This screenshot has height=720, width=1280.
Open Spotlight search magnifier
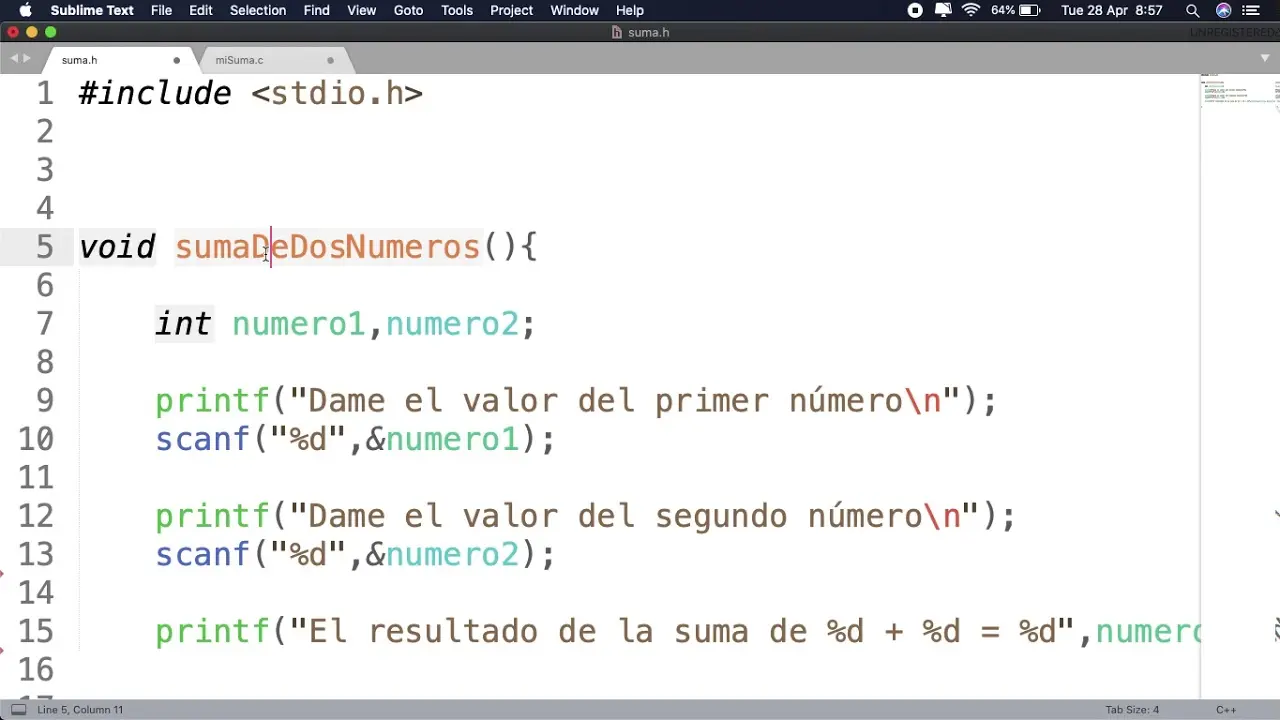pyautogui.click(x=1192, y=10)
